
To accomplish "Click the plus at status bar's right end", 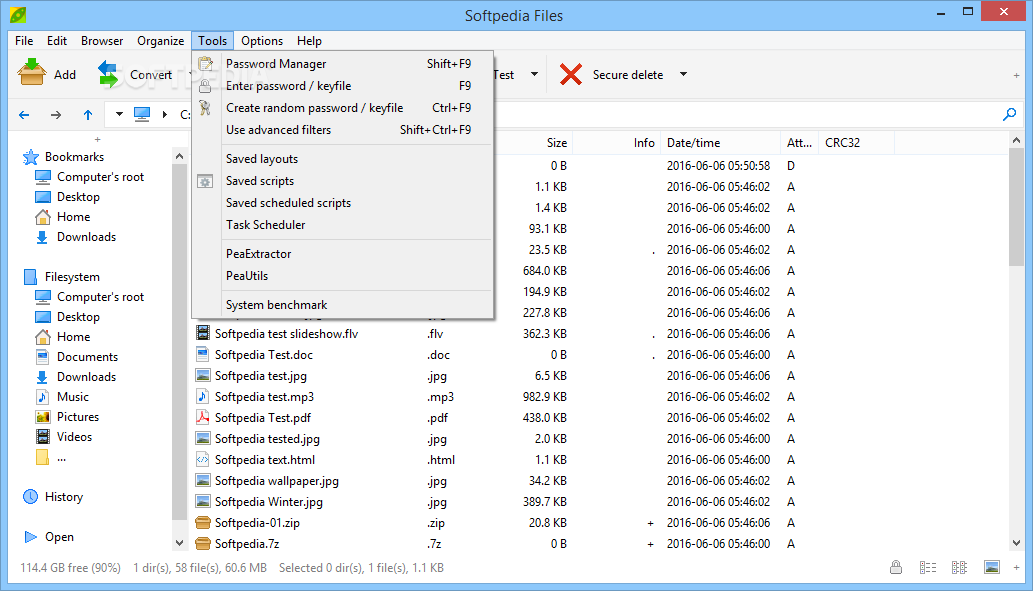I will click(1016, 567).
